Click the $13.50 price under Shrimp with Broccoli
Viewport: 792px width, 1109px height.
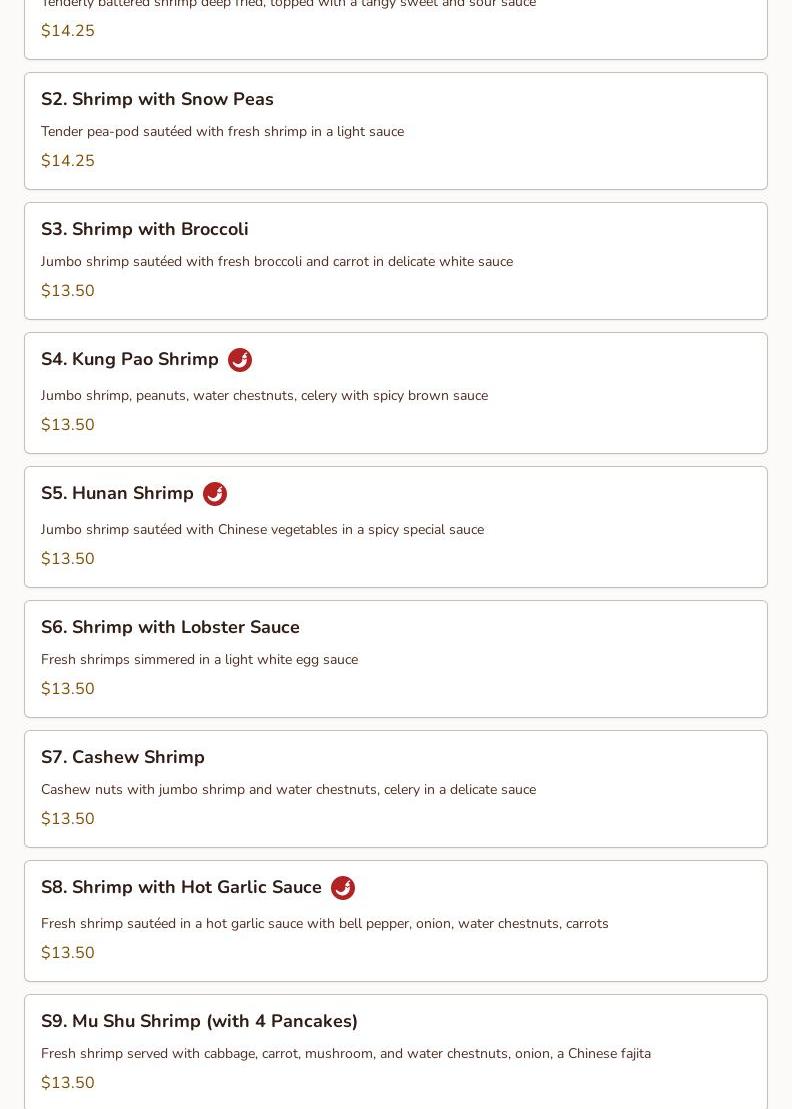(x=68, y=291)
